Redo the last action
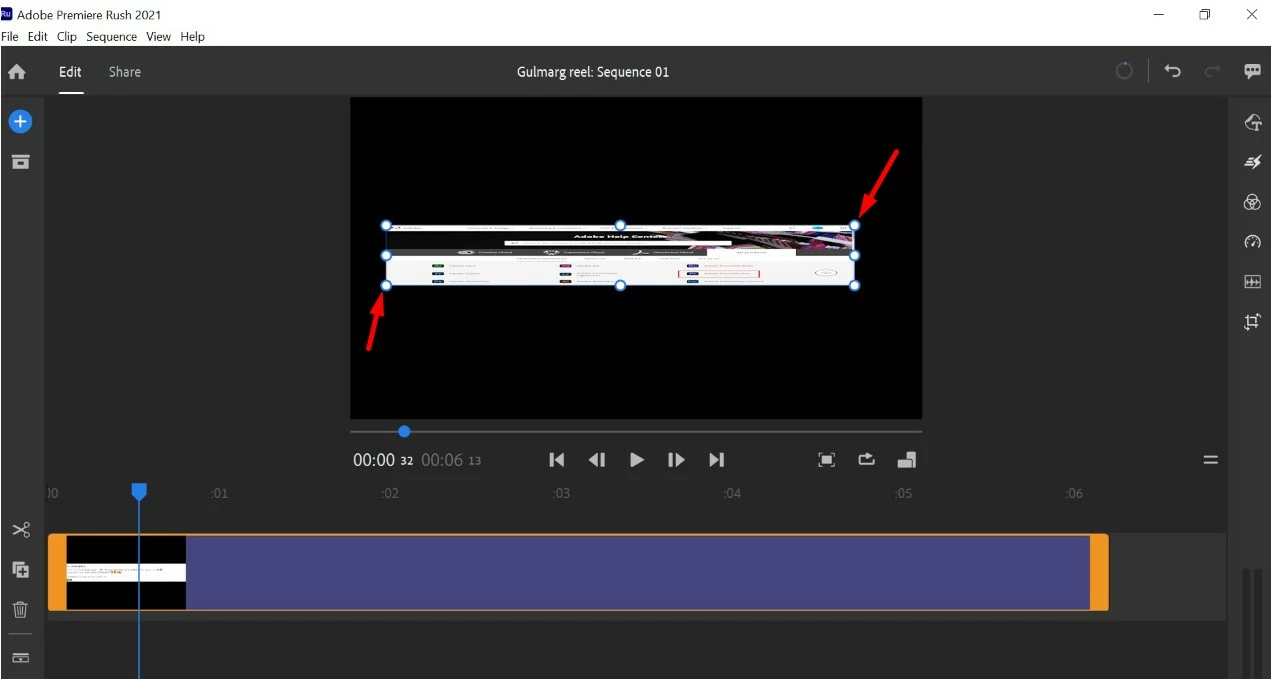The height and width of the screenshot is (679, 1271). (1212, 72)
